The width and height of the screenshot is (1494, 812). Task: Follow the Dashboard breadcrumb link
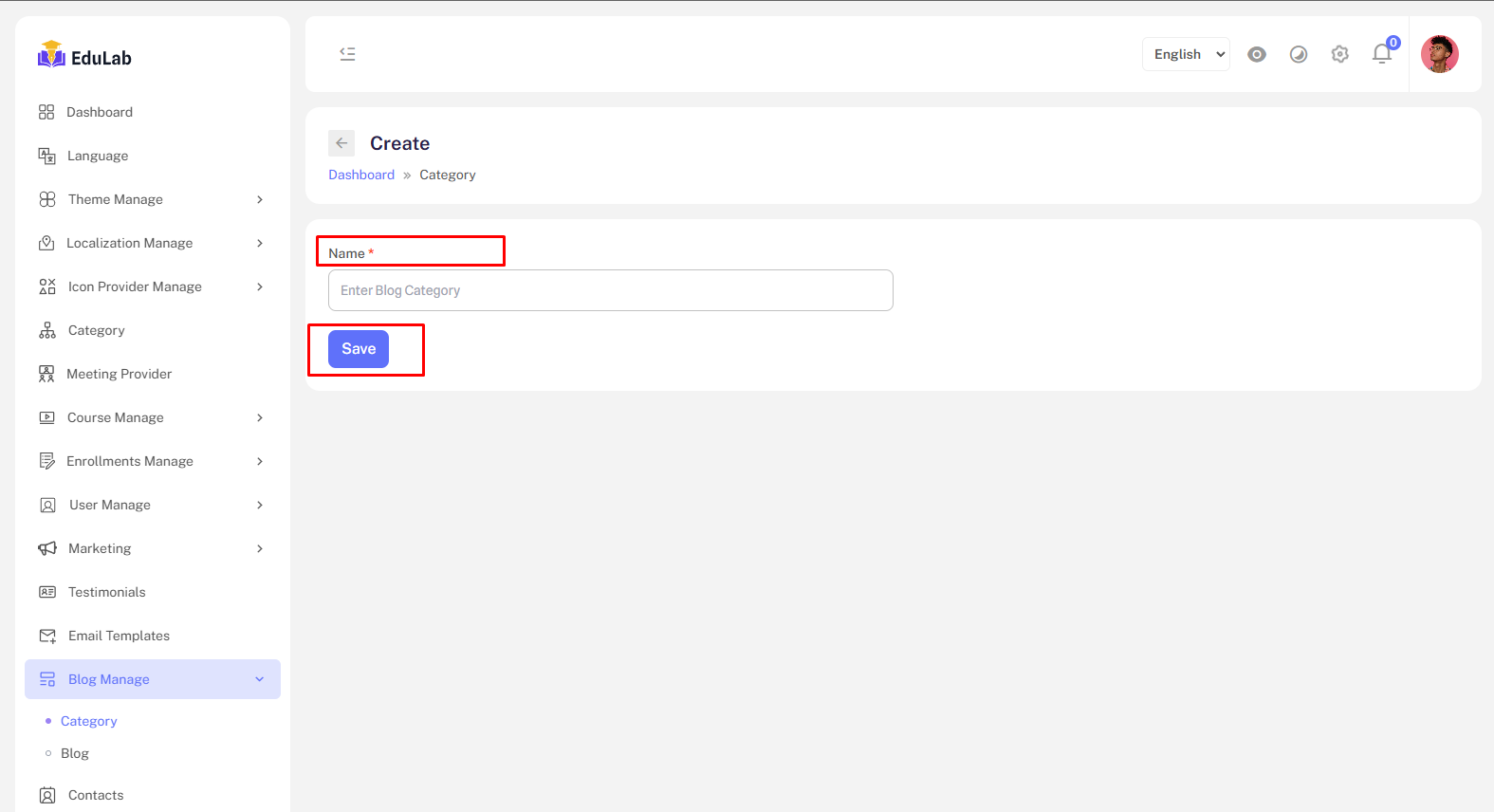[x=361, y=175]
